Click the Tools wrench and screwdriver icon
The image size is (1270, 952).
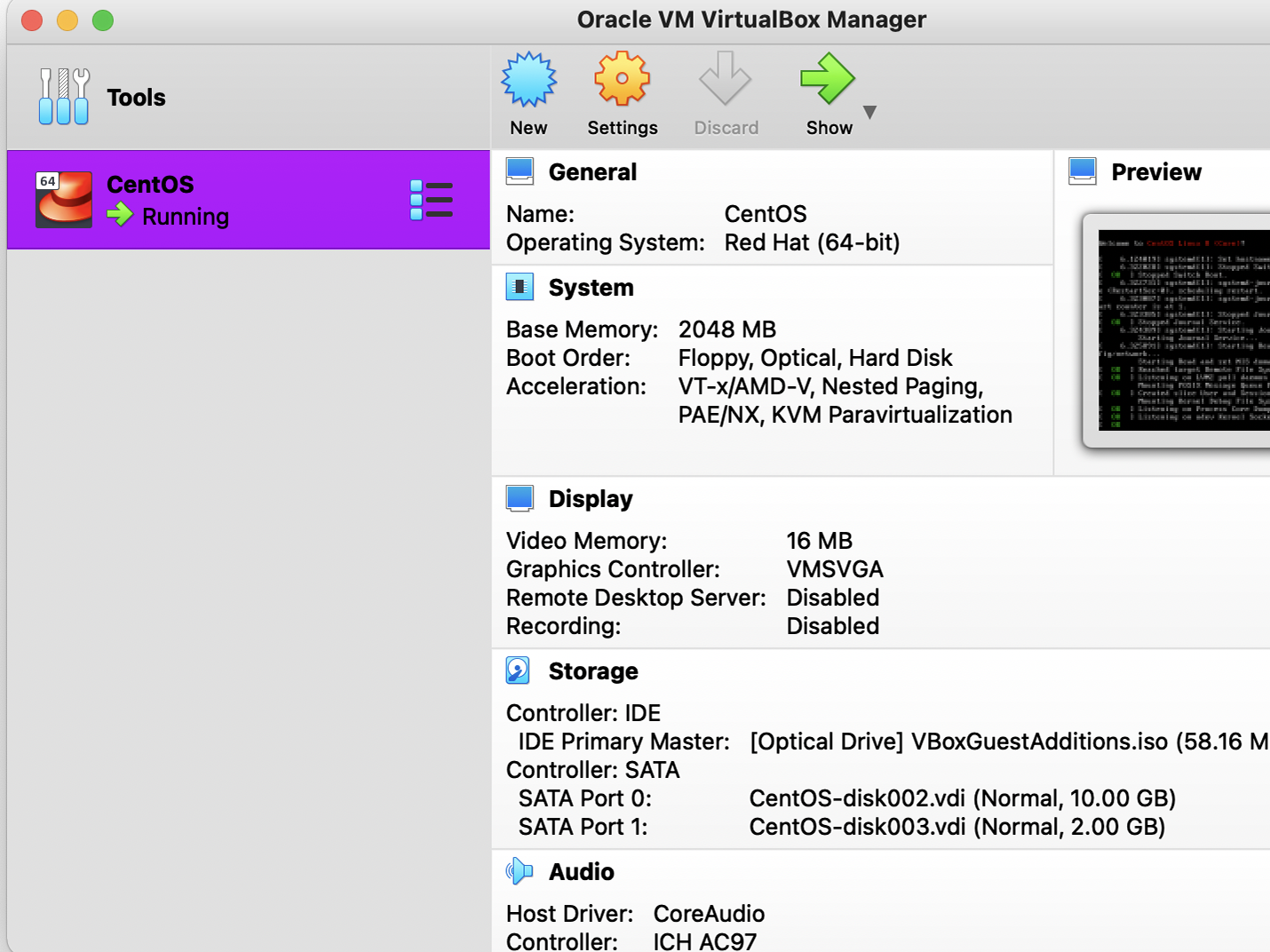[x=64, y=97]
